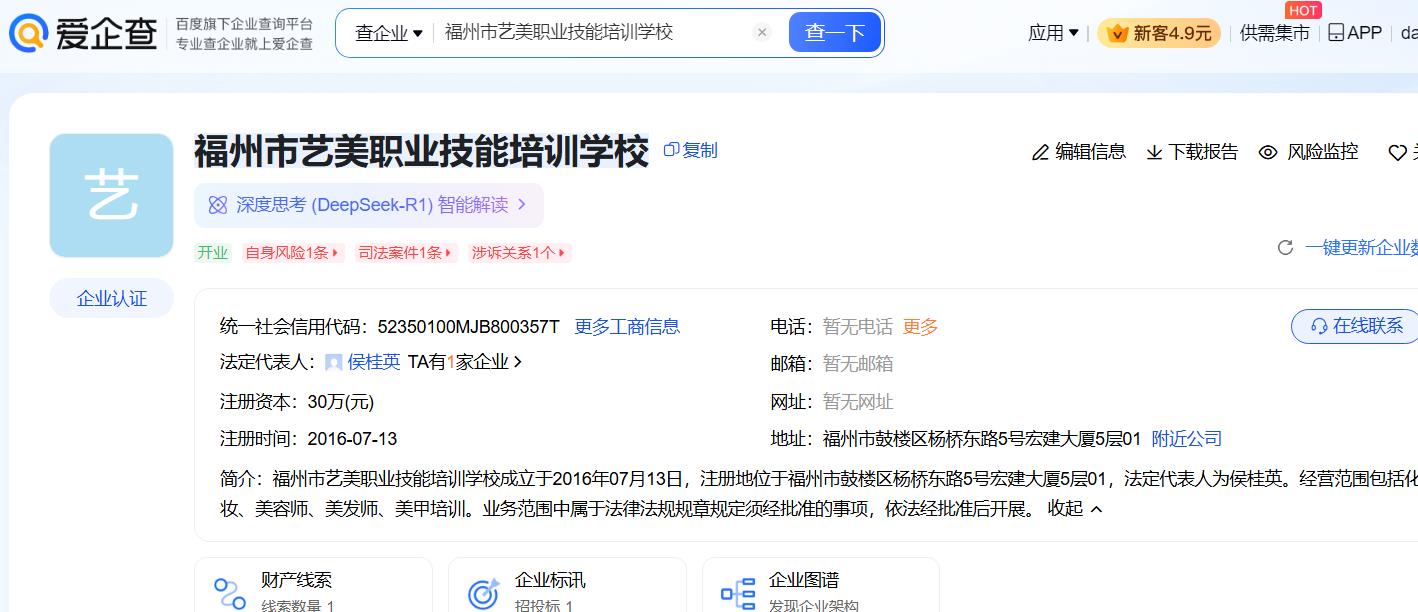Click into the company search input field
This screenshot has width=1418, height=612.
[x=590, y=33]
